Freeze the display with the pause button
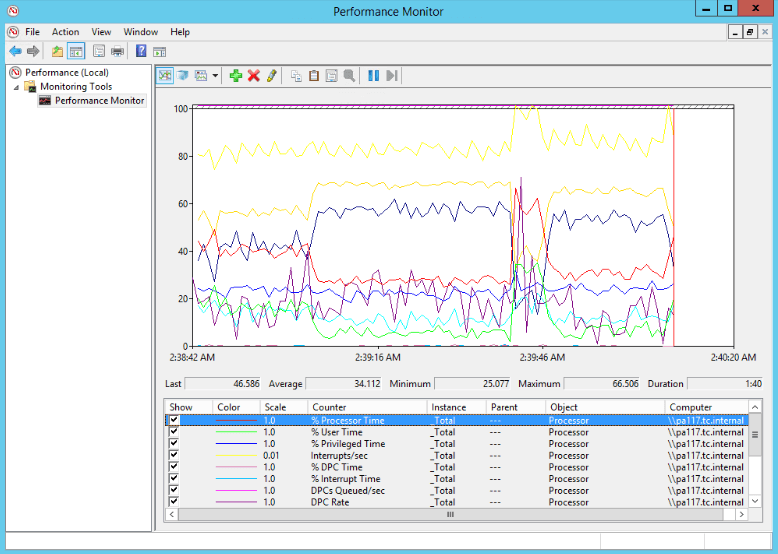Screen dimensions: 778x554 tap(373, 76)
